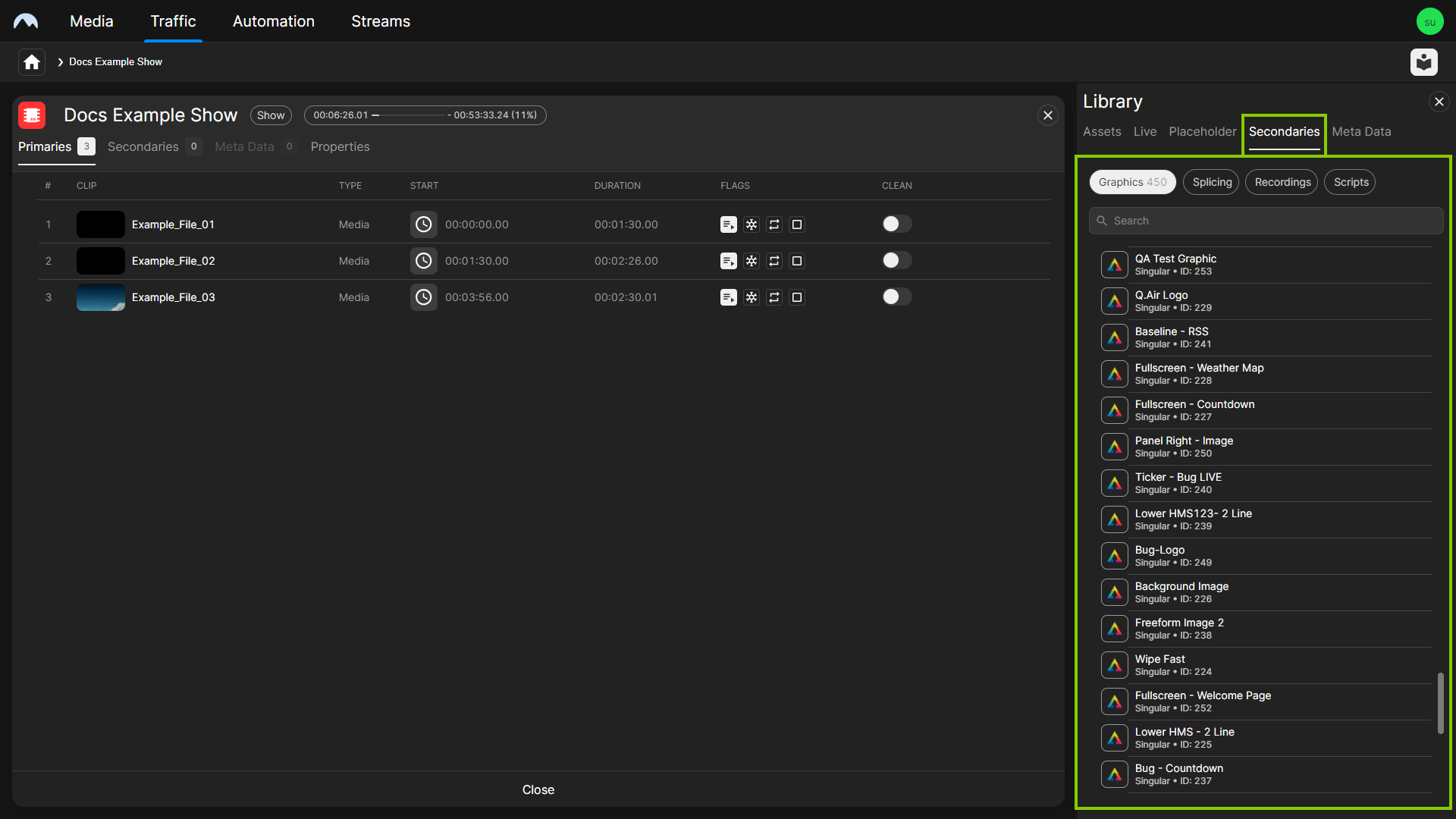
Task: Click the loop flag icon on row 3
Action: point(774,297)
